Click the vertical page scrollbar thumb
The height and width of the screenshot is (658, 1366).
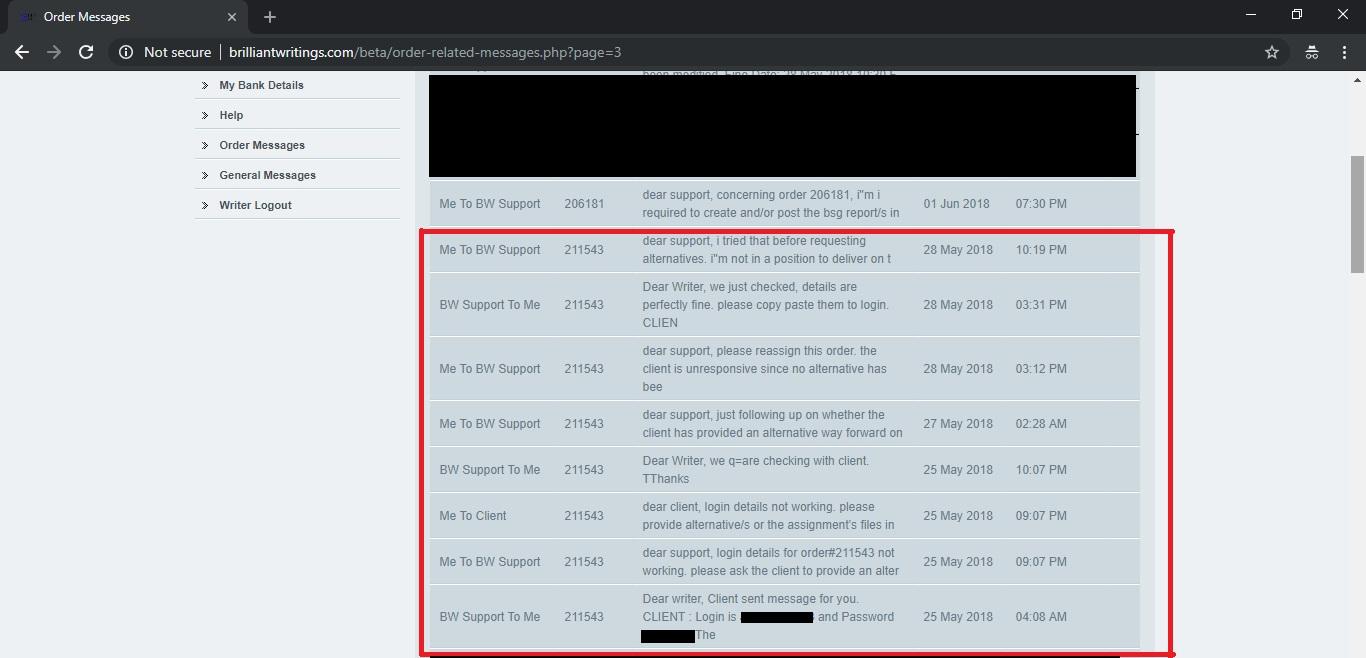pos(1357,213)
